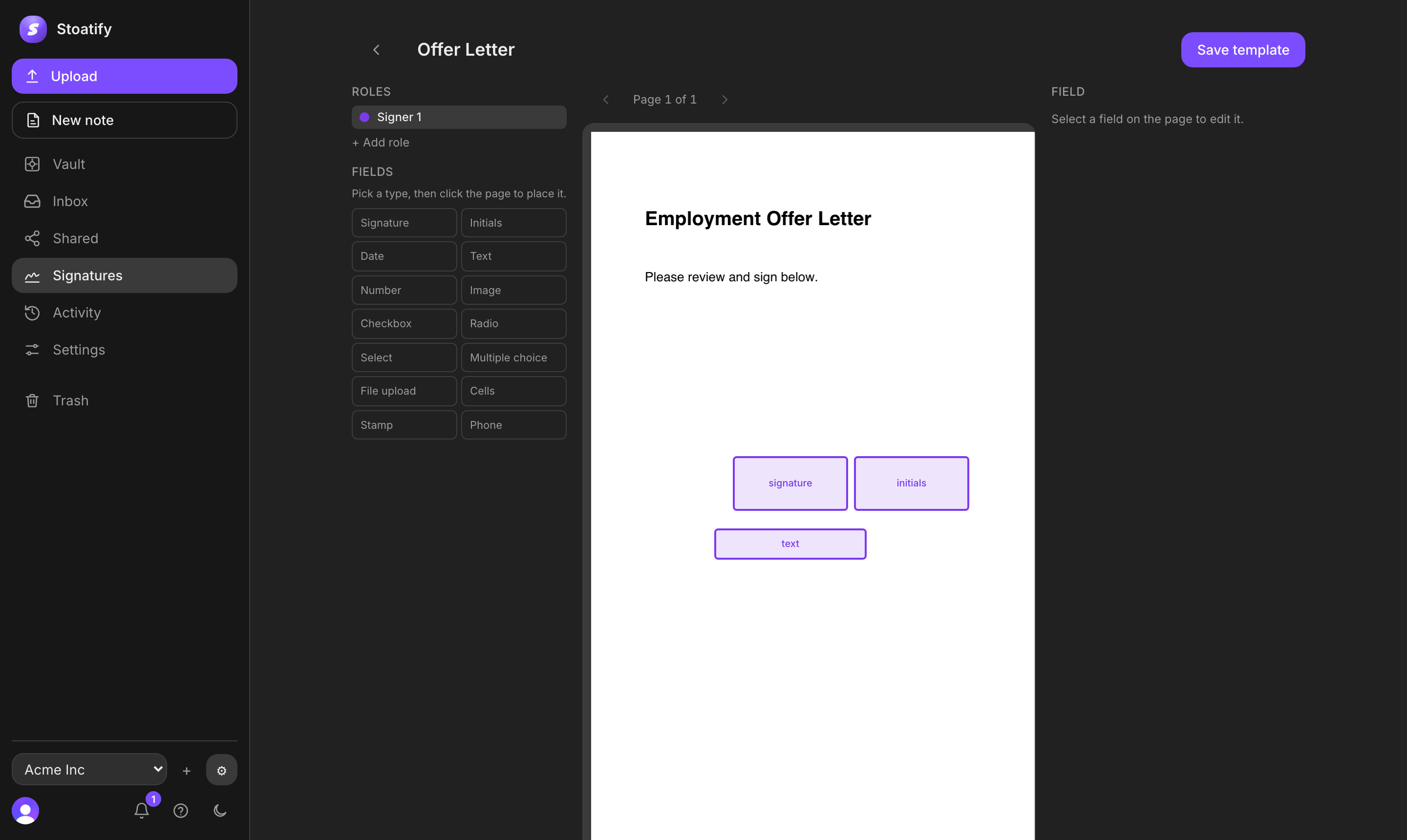Open notifications bell icon

click(x=142, y=811)
